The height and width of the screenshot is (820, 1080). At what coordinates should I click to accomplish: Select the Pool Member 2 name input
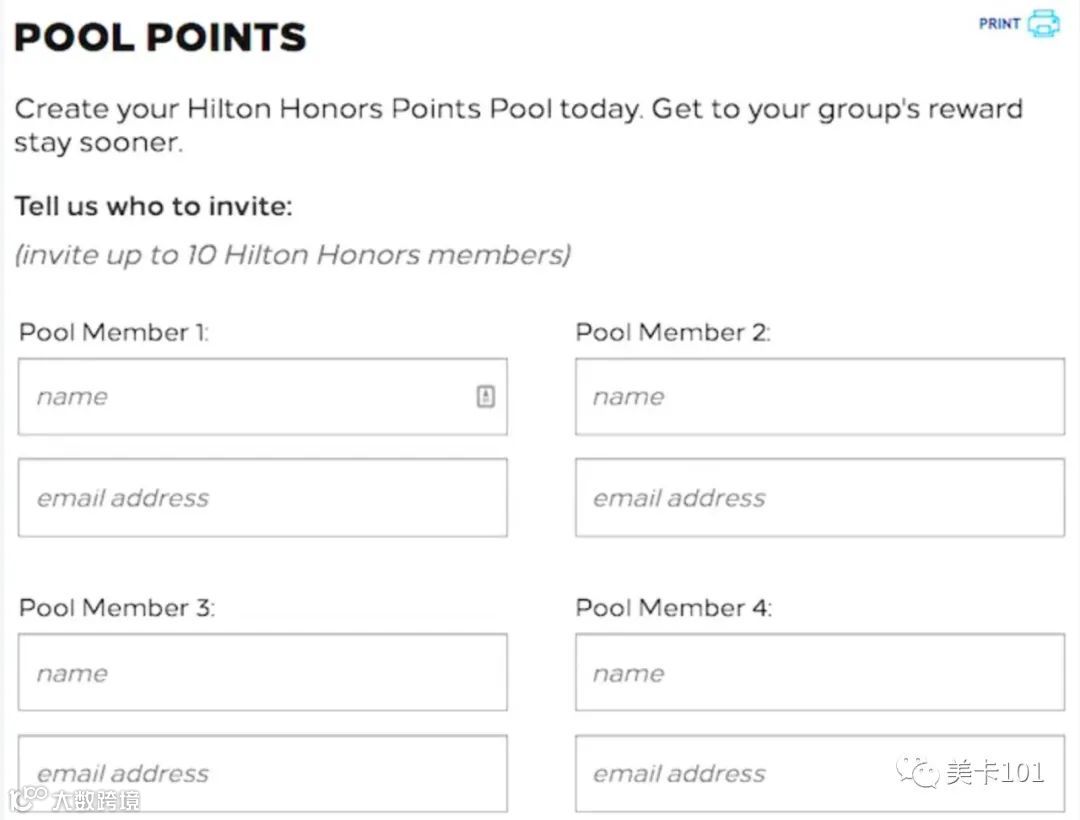[x=819, y=397]
